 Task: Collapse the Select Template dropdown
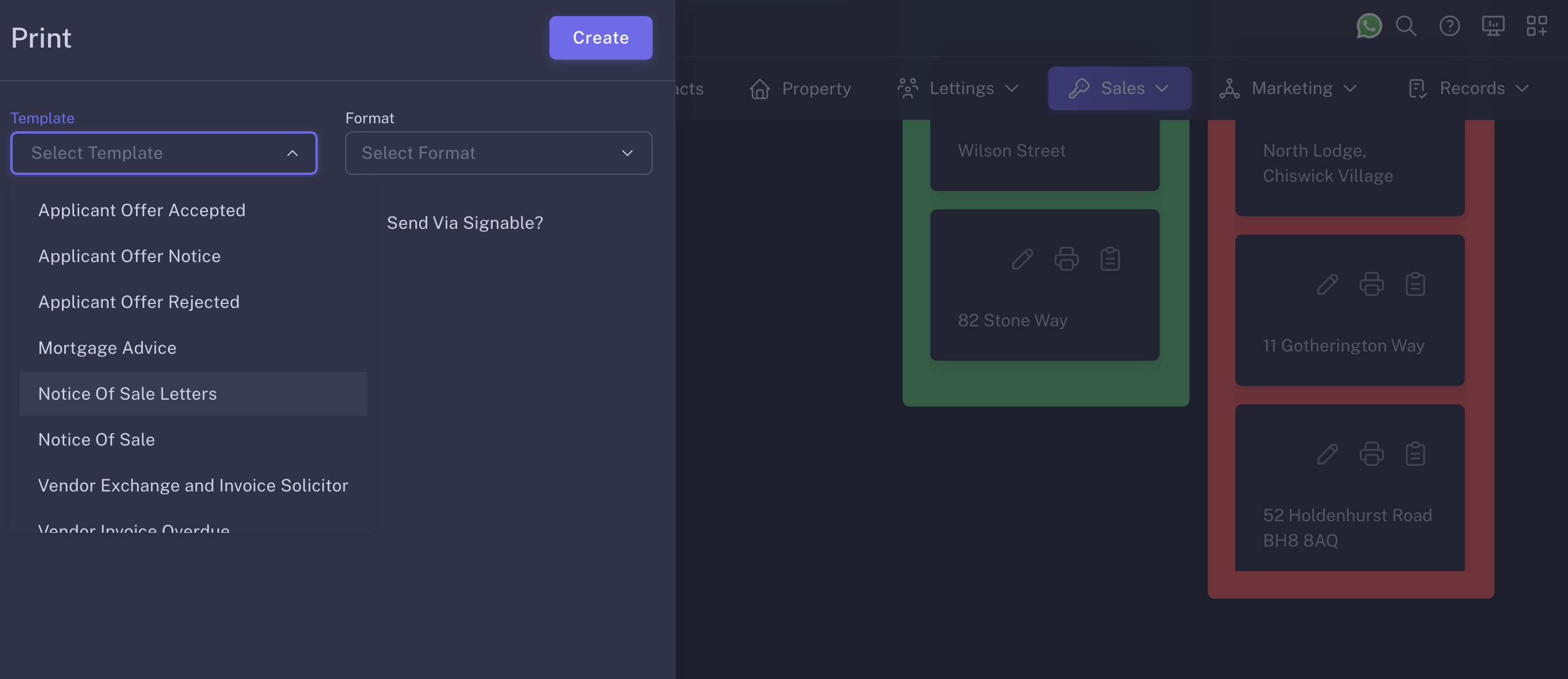pyautogui.click(x=292, y=153)
